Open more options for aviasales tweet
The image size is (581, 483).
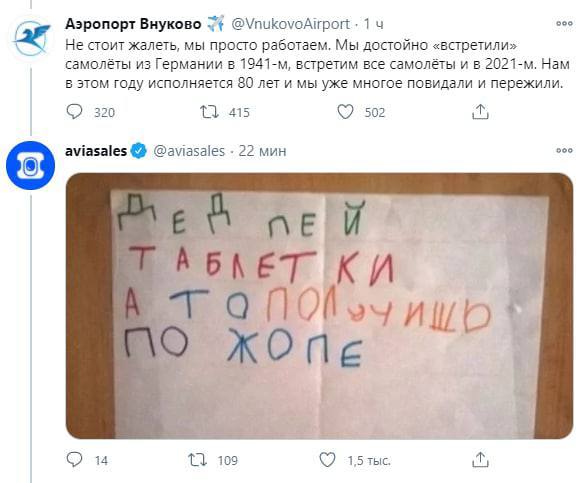tap(564, 150)
